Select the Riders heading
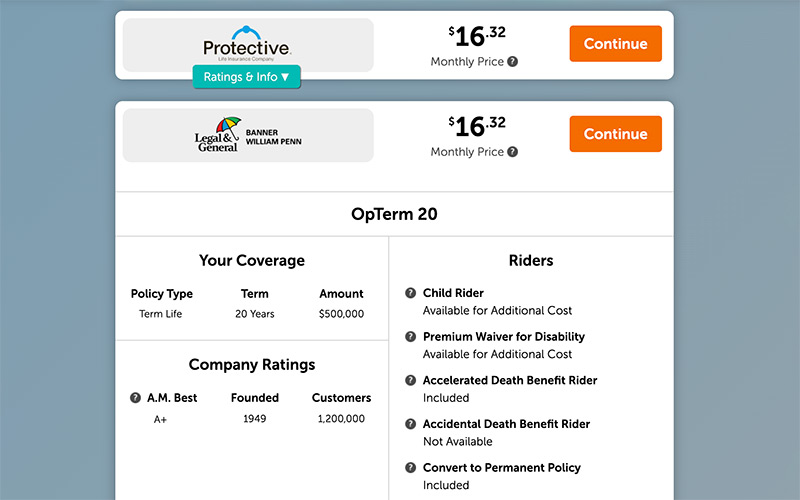 point(531,261)
